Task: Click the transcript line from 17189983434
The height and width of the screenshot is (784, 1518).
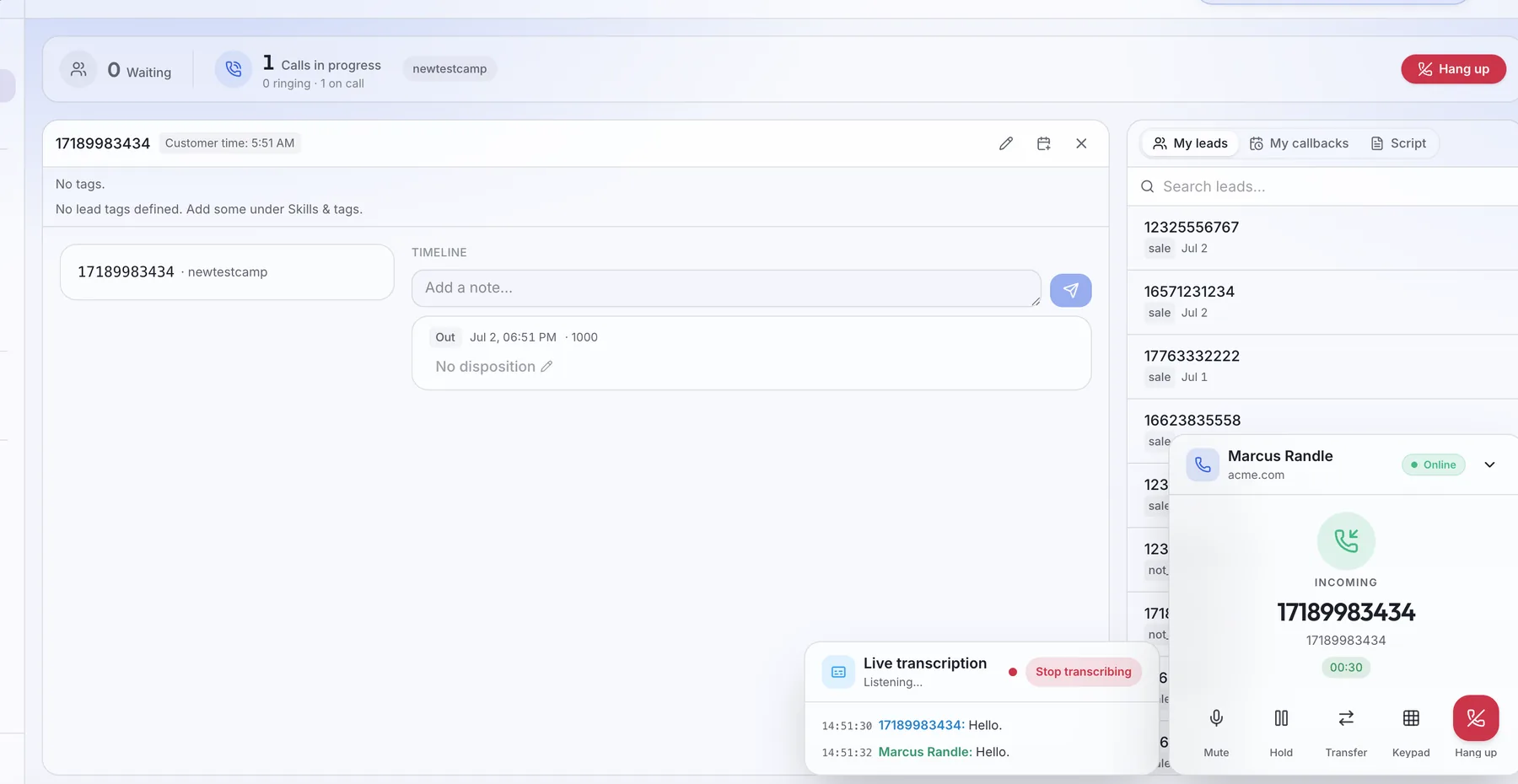Action: 912,726
